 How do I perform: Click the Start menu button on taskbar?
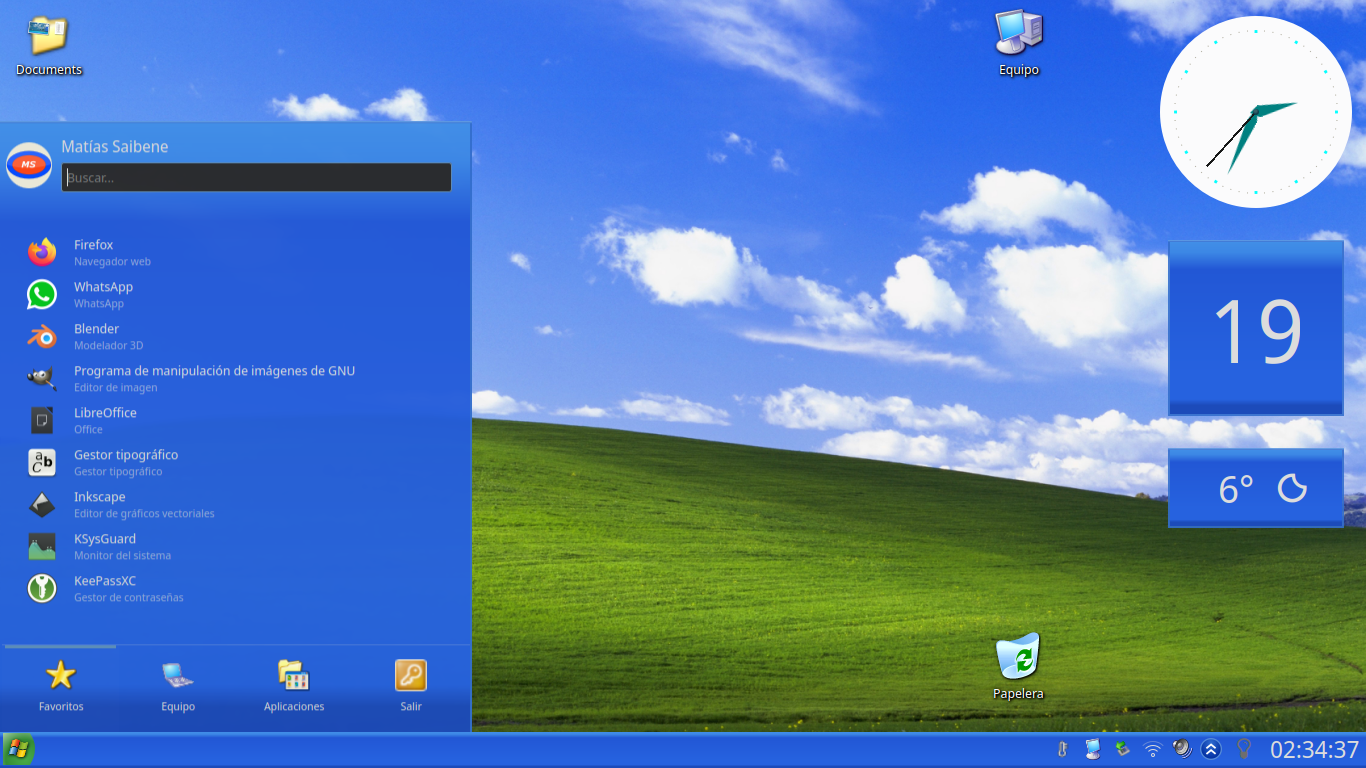pyautogui.click(x=18, y=749)
